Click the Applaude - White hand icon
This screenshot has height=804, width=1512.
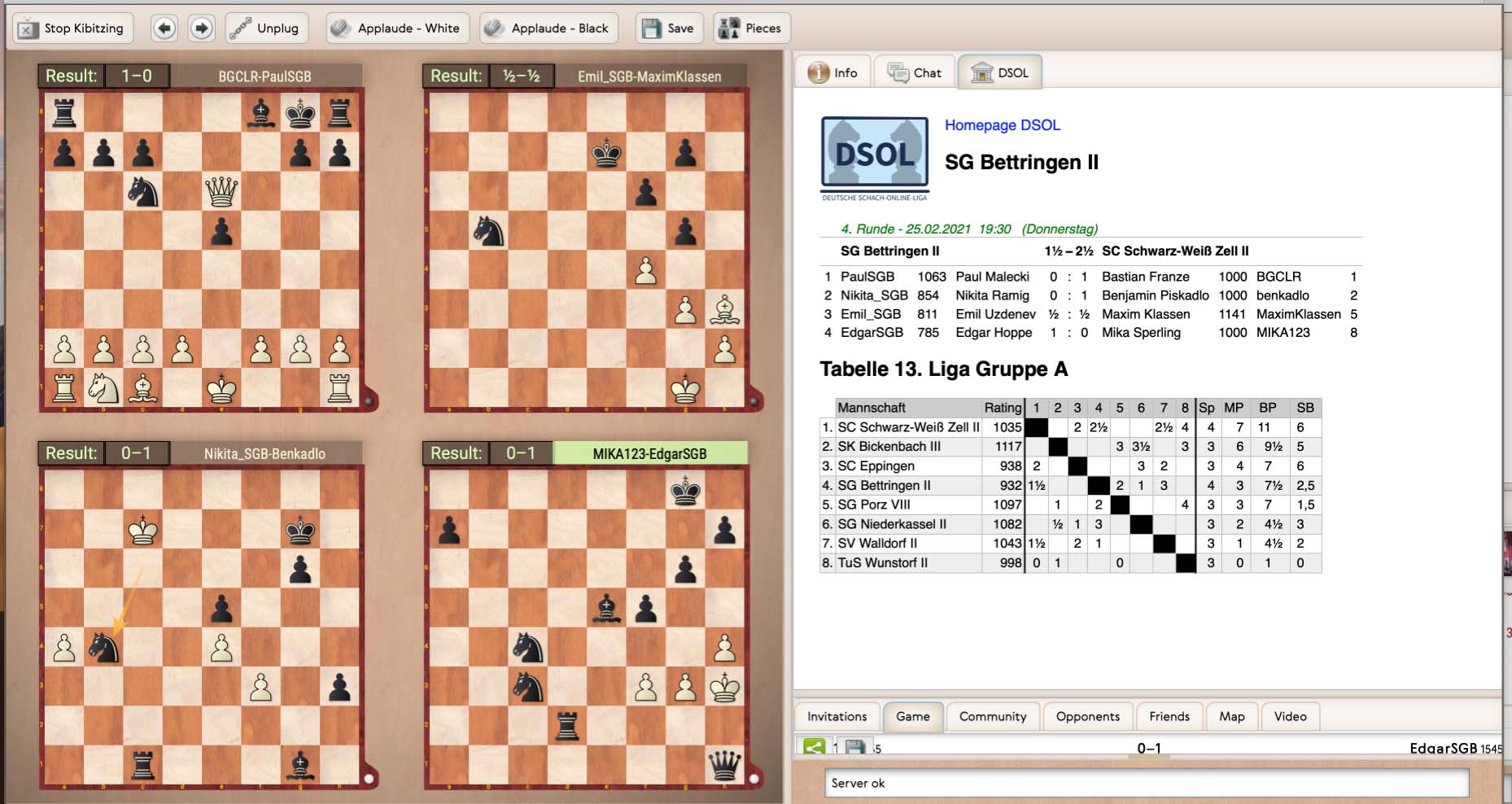[339, 27]
